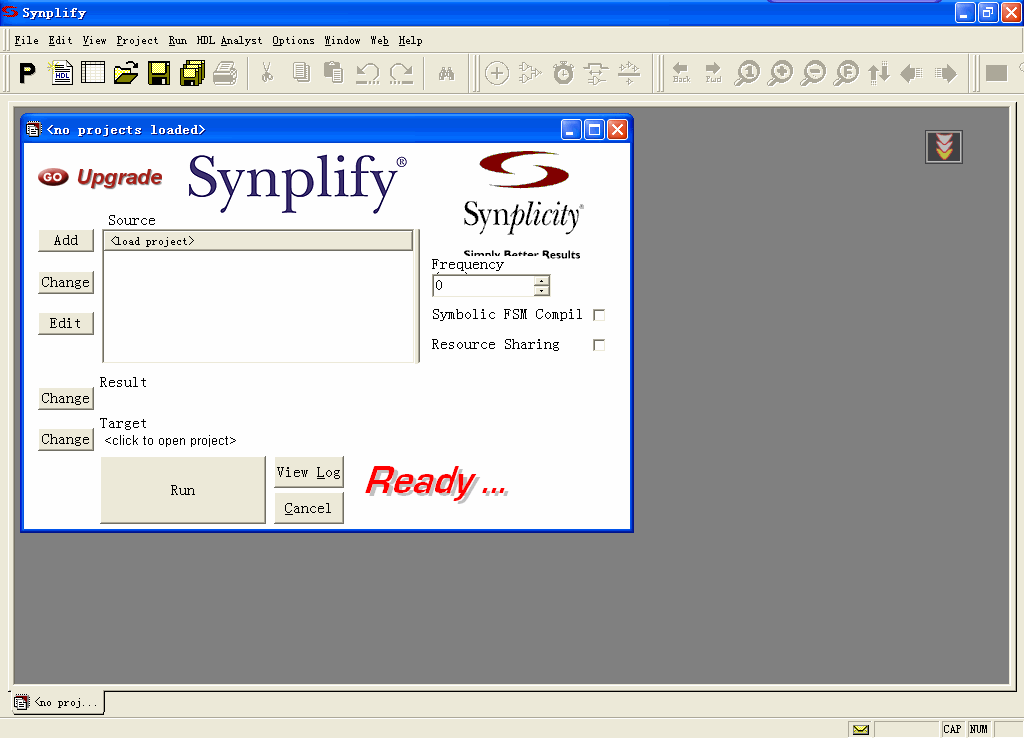Click the binoculars find icon

(x=447, y=73)
